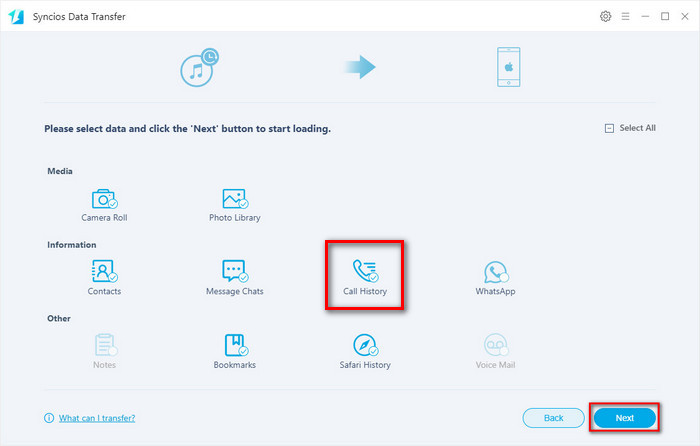Open the hamburger menu in title bar
This screenshot has height=446, width=700.
(625, 17)
